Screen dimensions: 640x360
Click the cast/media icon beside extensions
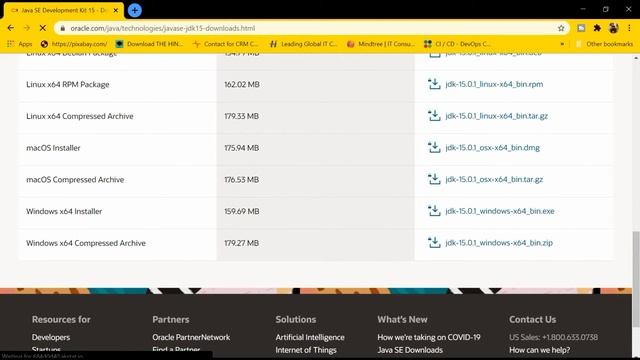[x=581, y=28]
